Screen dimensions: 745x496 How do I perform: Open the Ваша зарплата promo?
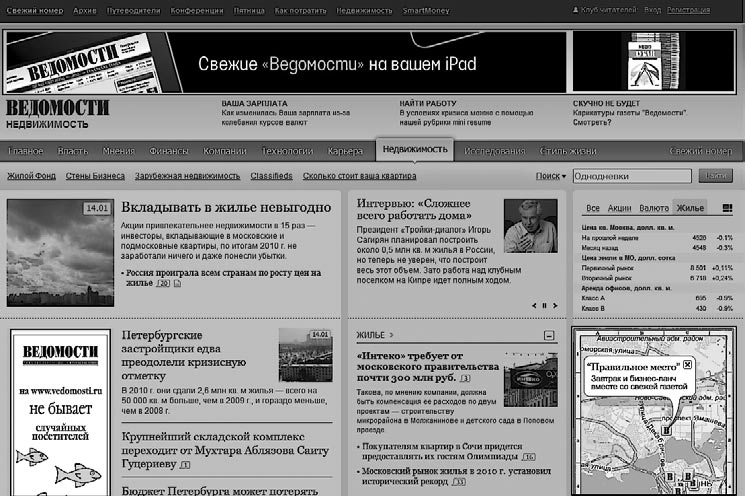tap(286, 113)
